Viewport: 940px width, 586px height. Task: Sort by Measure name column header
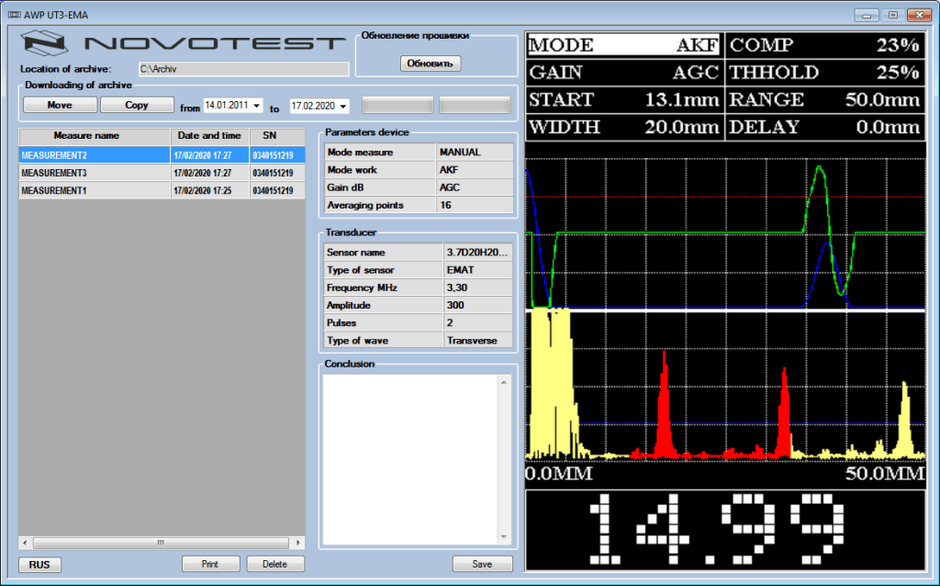[86, 135]
